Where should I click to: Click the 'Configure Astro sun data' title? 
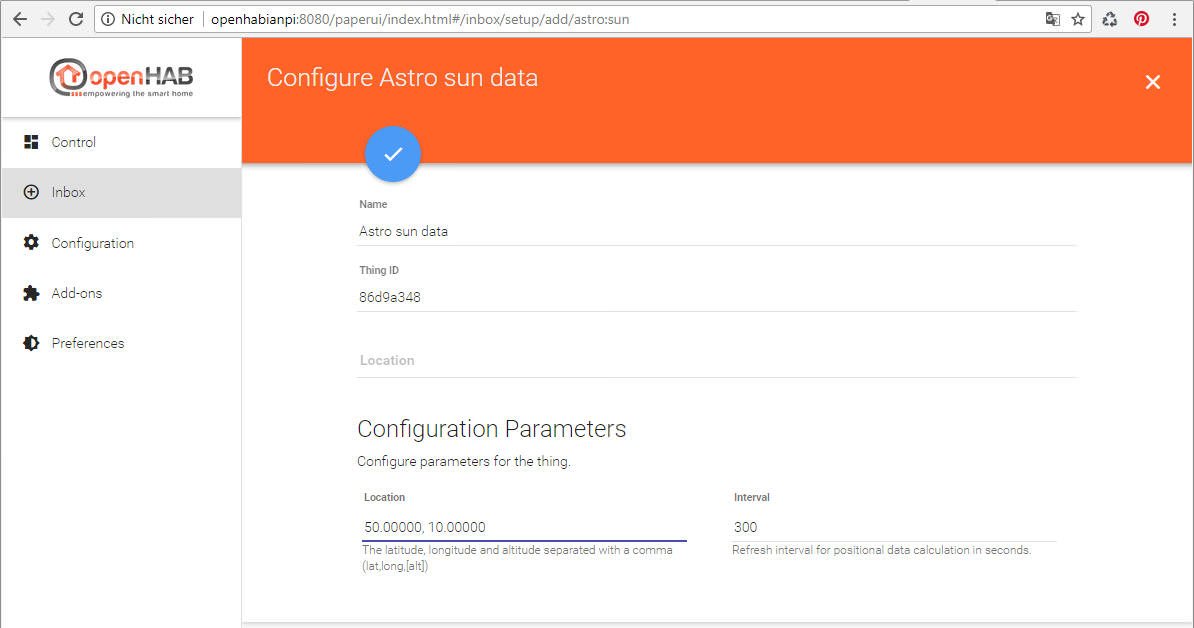pyautogui.click(x=402, y=78)
